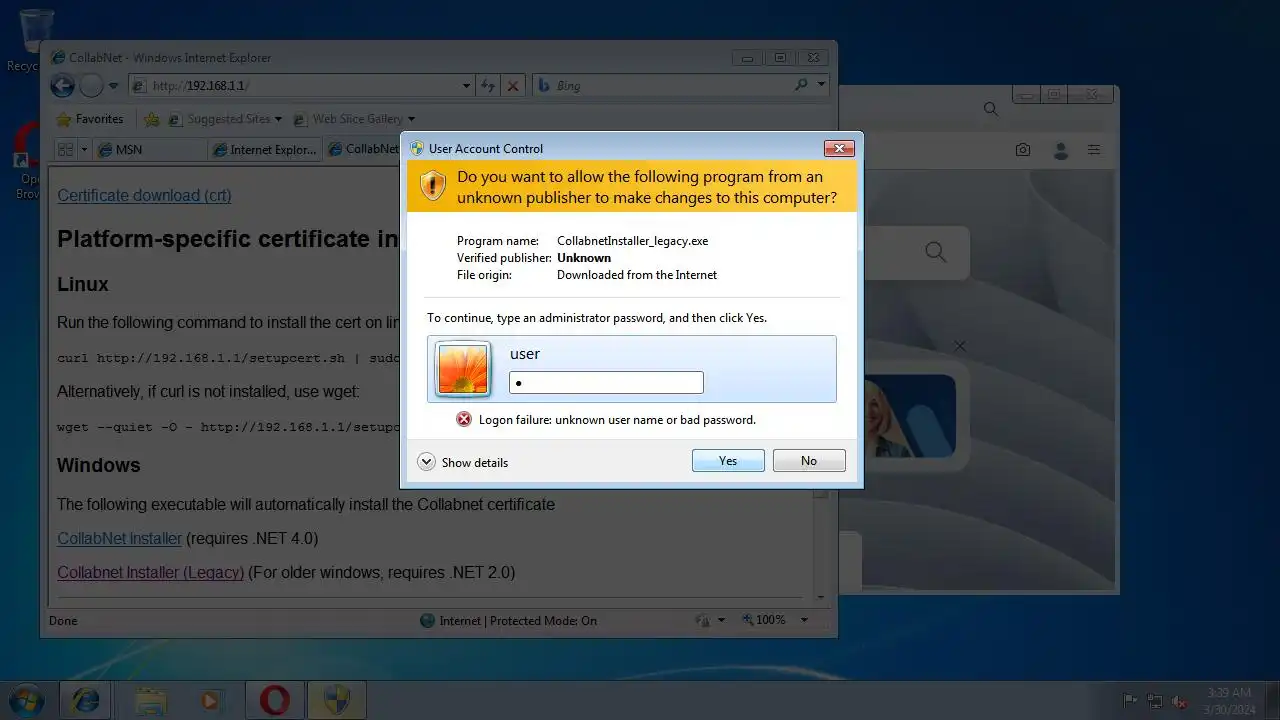Open the Opera easy setup menu icon
1280x720 pixels.
pos(1094,150)
